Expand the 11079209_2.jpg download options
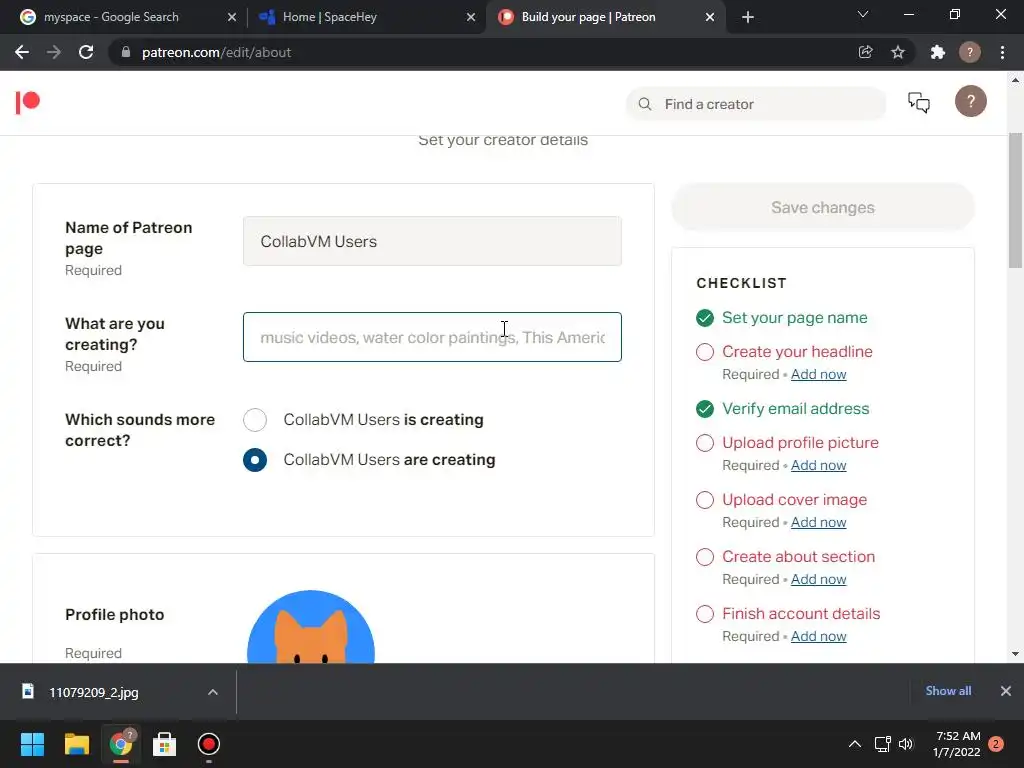The width and height of the screenshot is (1024, 768). point(213,692)
